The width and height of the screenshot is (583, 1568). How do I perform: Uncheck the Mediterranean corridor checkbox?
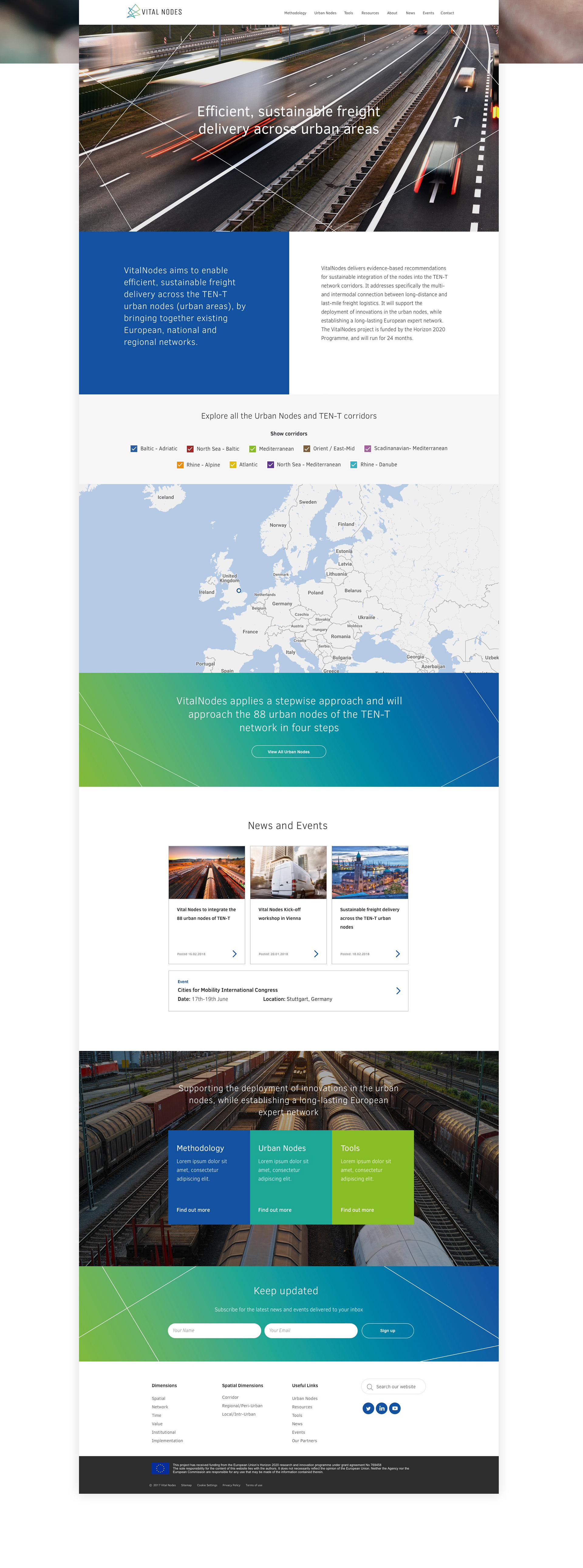[x=252, y=449]
